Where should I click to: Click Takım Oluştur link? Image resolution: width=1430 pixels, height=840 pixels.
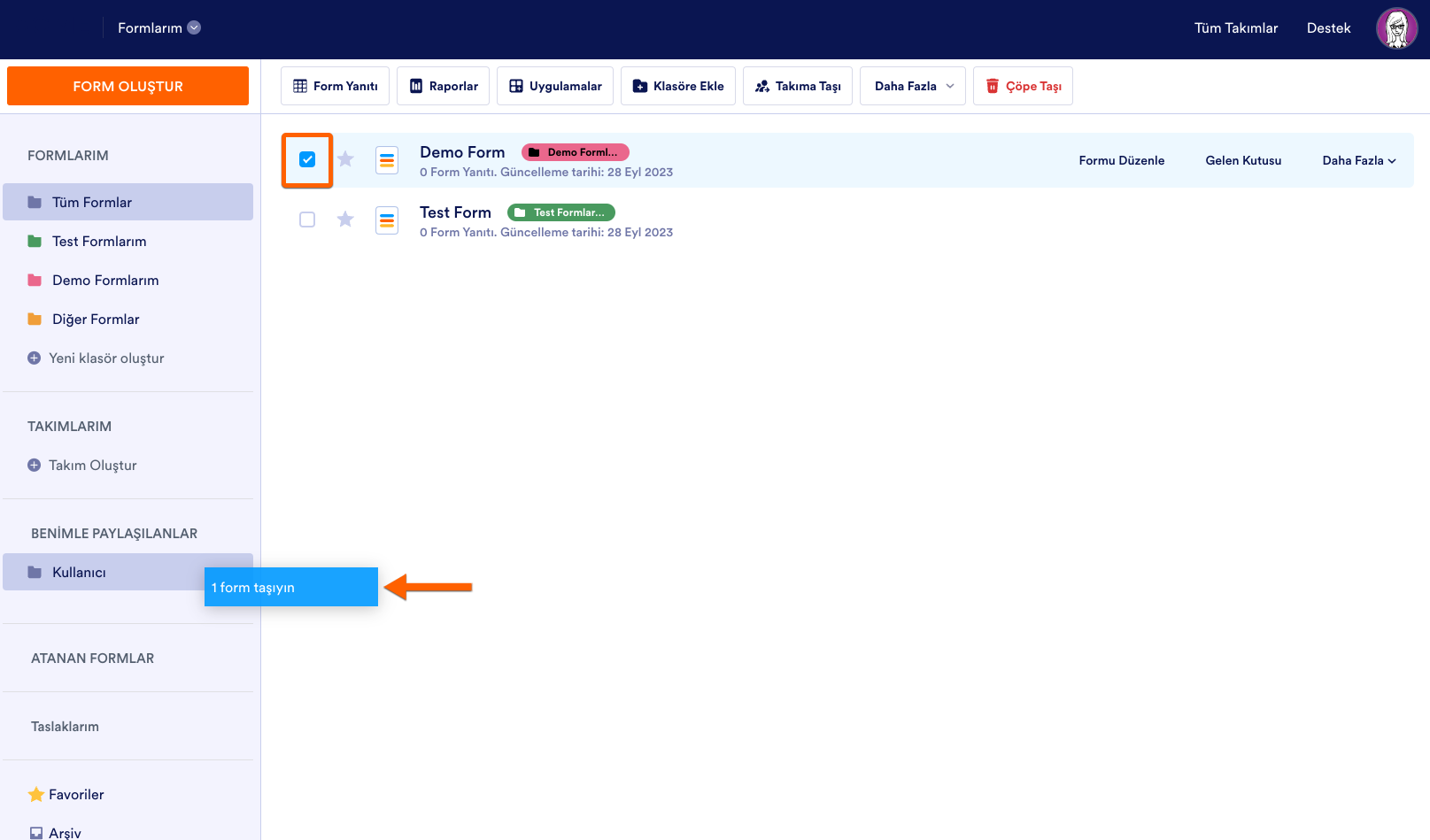pyautogui.click(x=93, y=466)
